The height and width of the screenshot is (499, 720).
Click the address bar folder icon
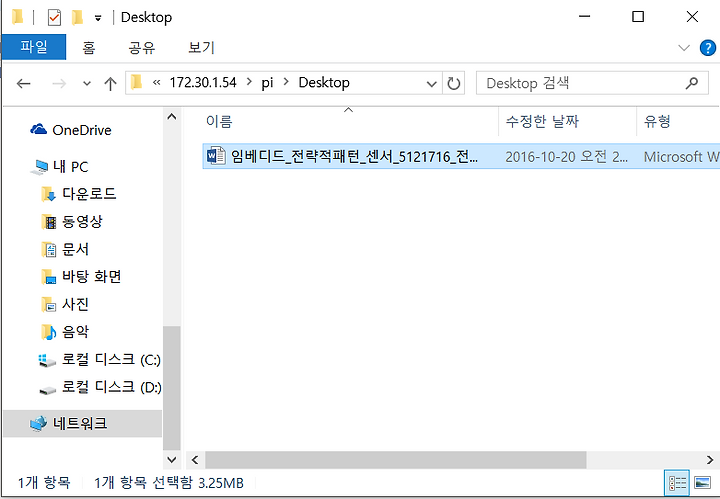[136, 83]
